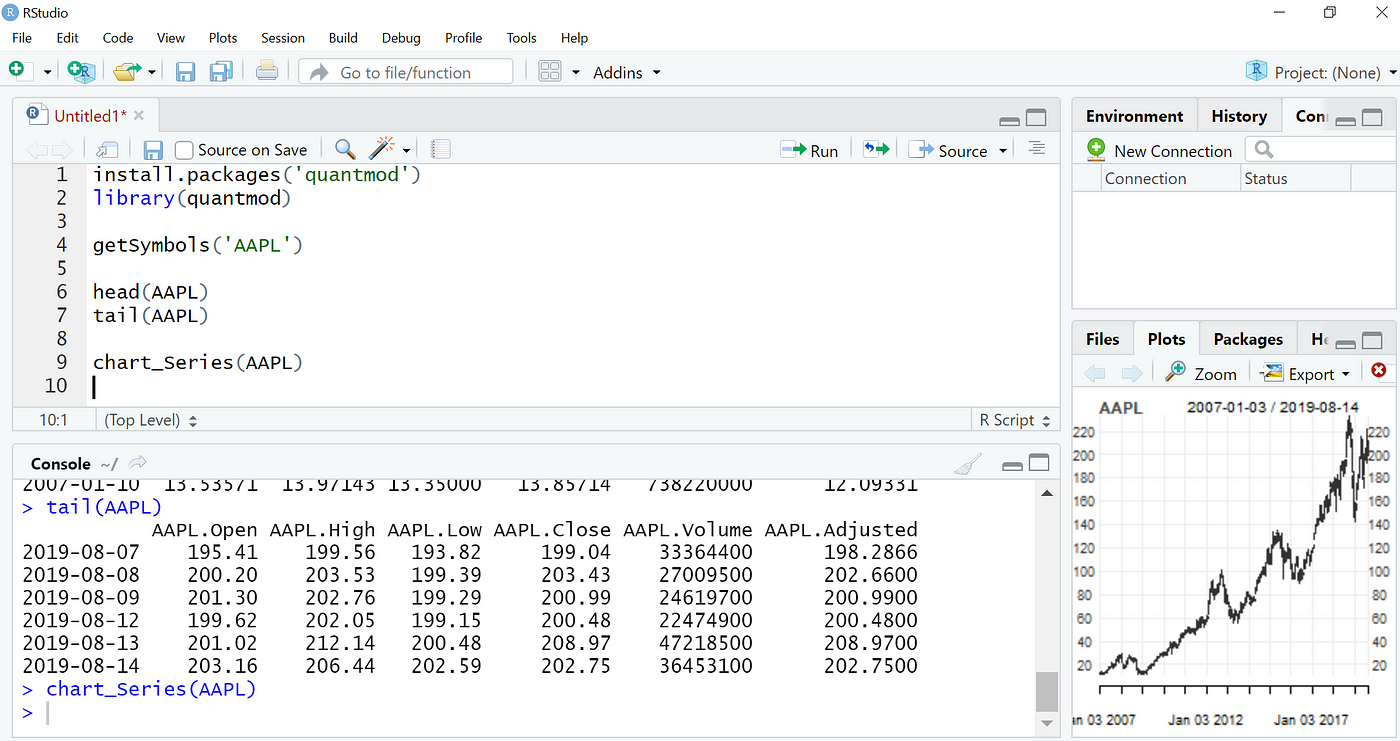Open the Build menu
The height and width of the screenshot is (741, 1400).
pos(343,38)
